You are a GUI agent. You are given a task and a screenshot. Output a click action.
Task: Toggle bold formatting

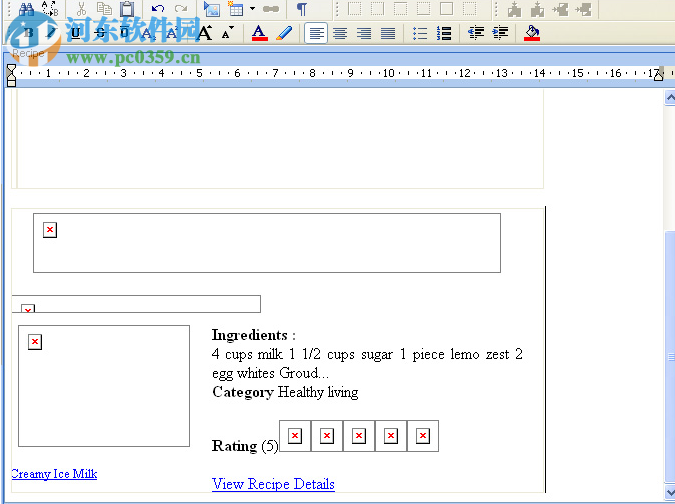(29, 33)
